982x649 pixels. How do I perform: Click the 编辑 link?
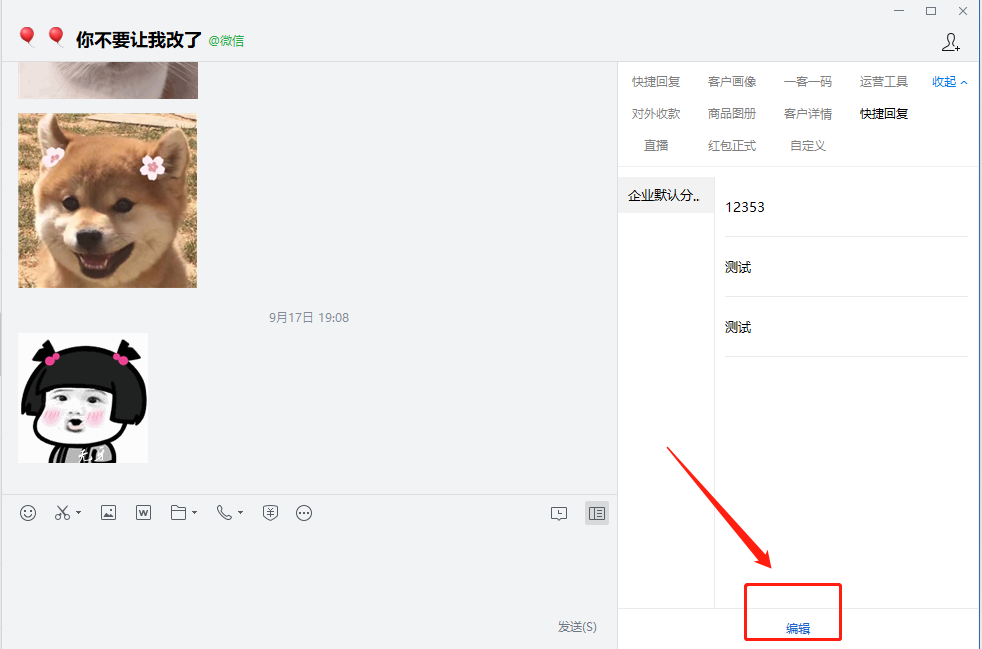pos(798,628)
